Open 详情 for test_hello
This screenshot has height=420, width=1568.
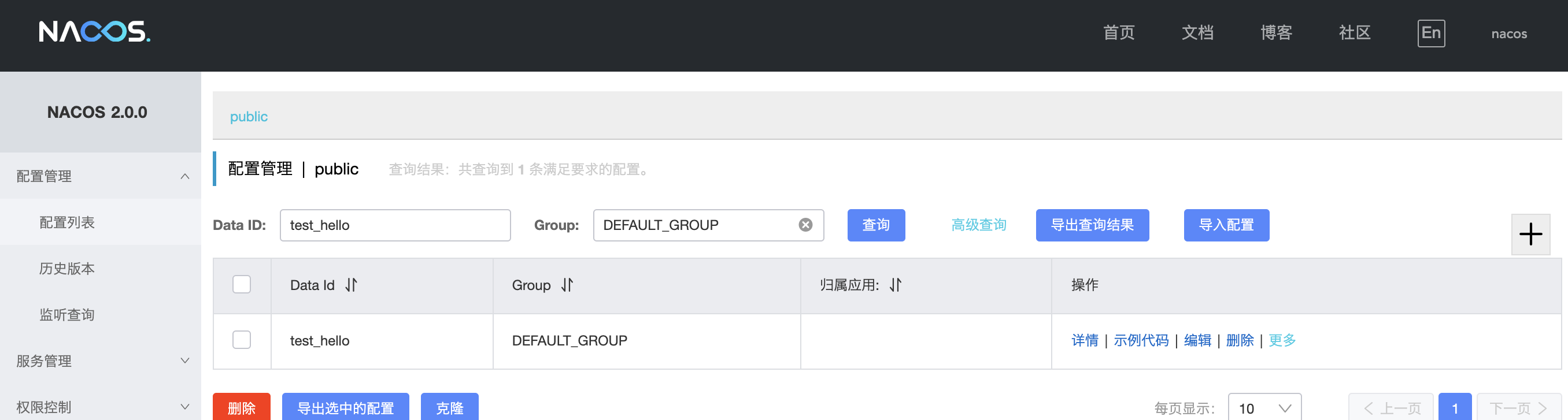1085,340
